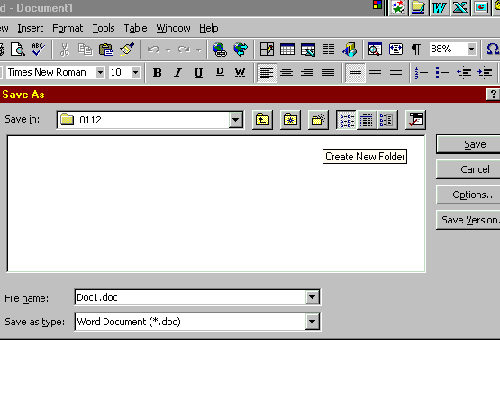
Task: Toggle Bold formatting
Action: [x=157, y=72]
